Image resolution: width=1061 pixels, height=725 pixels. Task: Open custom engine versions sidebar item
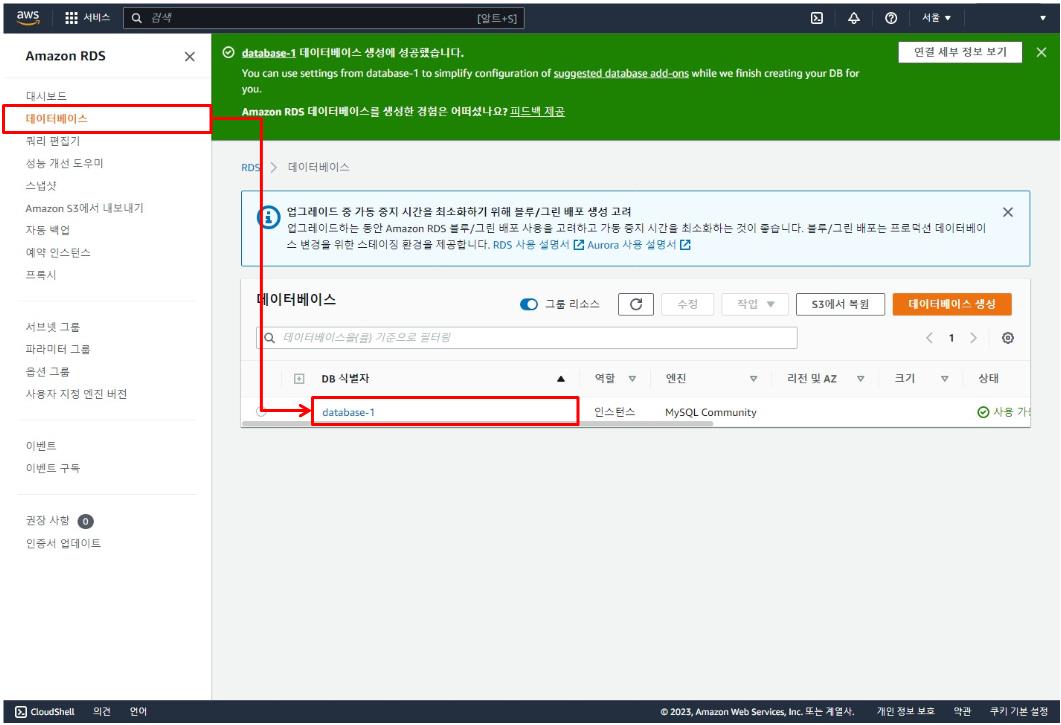point(76,394)
